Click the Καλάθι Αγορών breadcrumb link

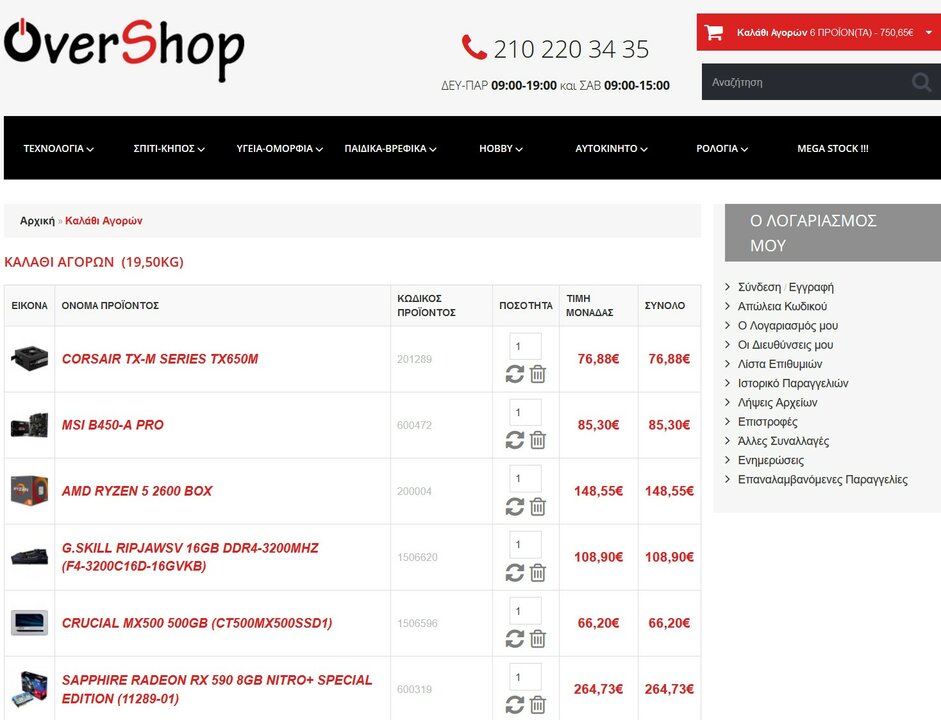click(104, 221)
